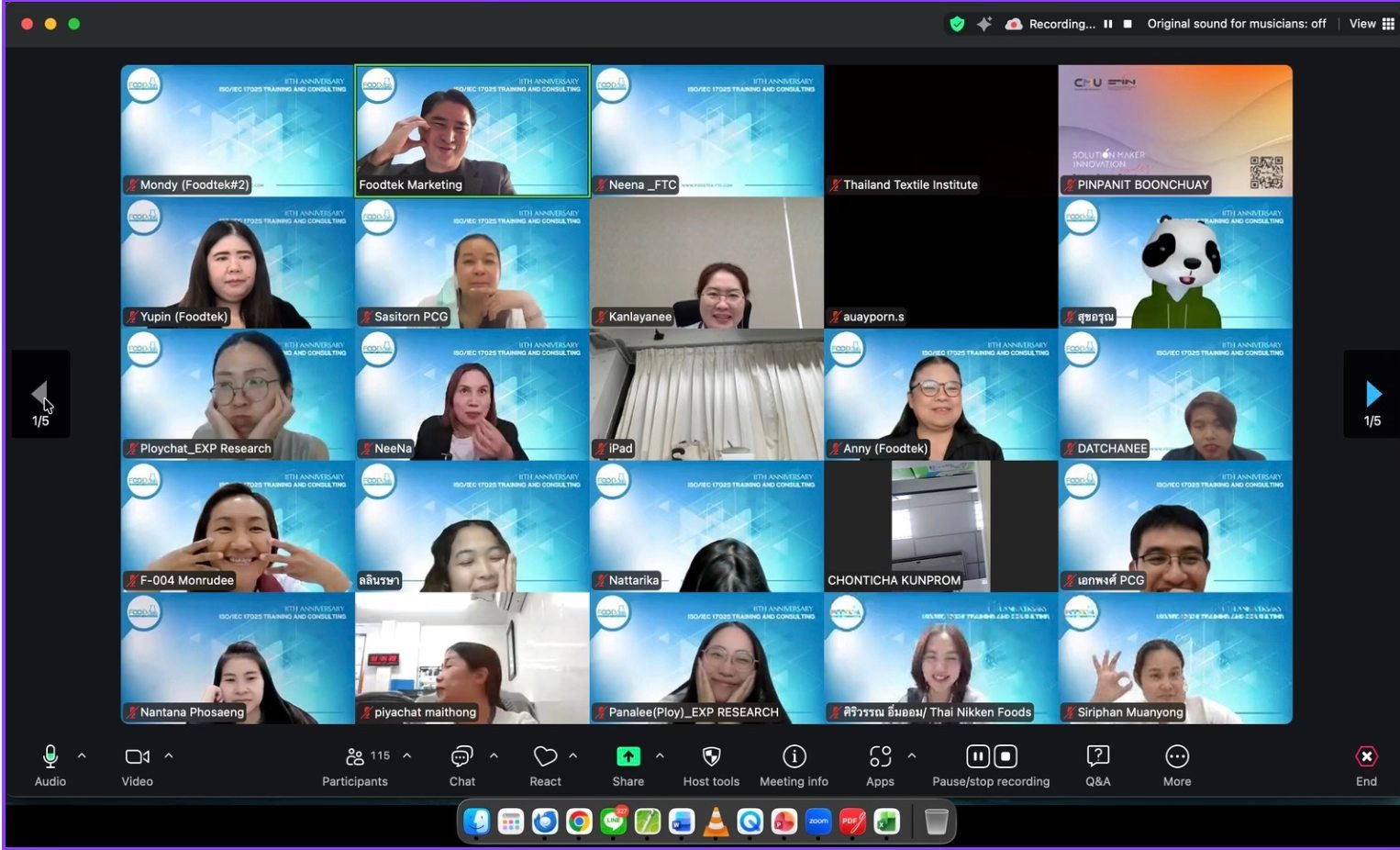
Task: Toggle the camera with Video button
Action: 137,764
